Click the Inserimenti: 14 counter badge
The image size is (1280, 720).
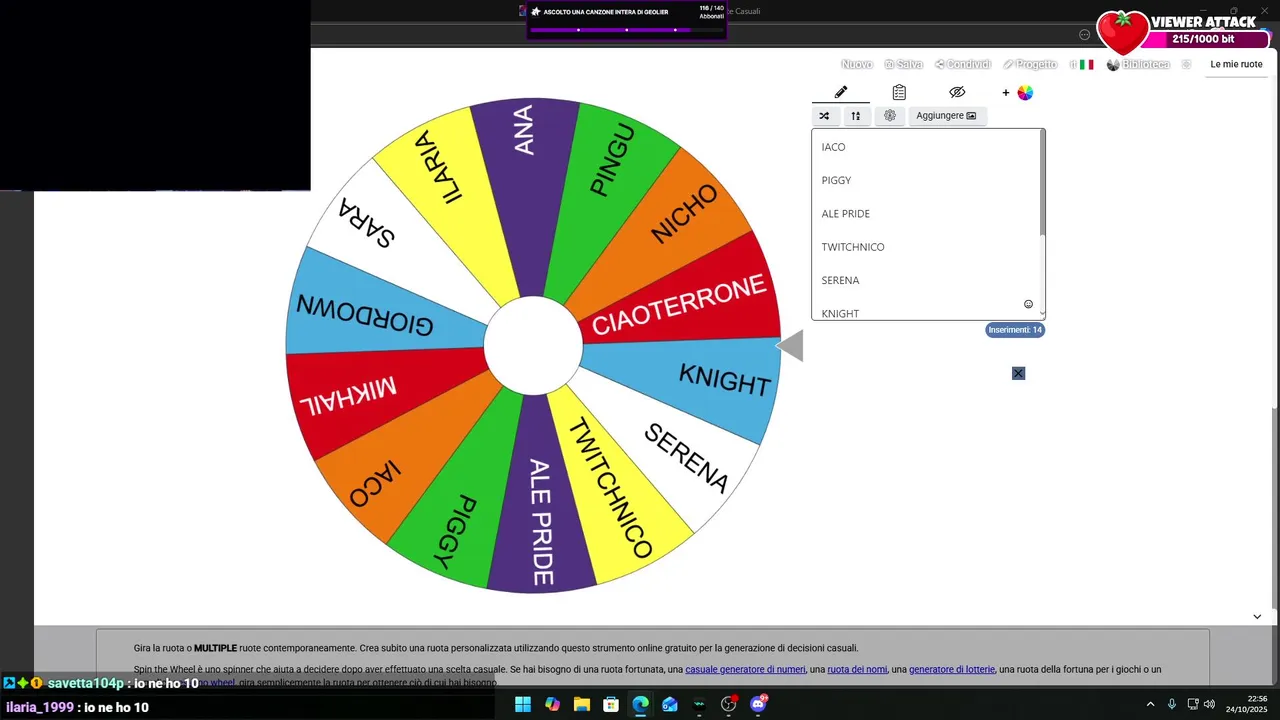coord(1015,330)
